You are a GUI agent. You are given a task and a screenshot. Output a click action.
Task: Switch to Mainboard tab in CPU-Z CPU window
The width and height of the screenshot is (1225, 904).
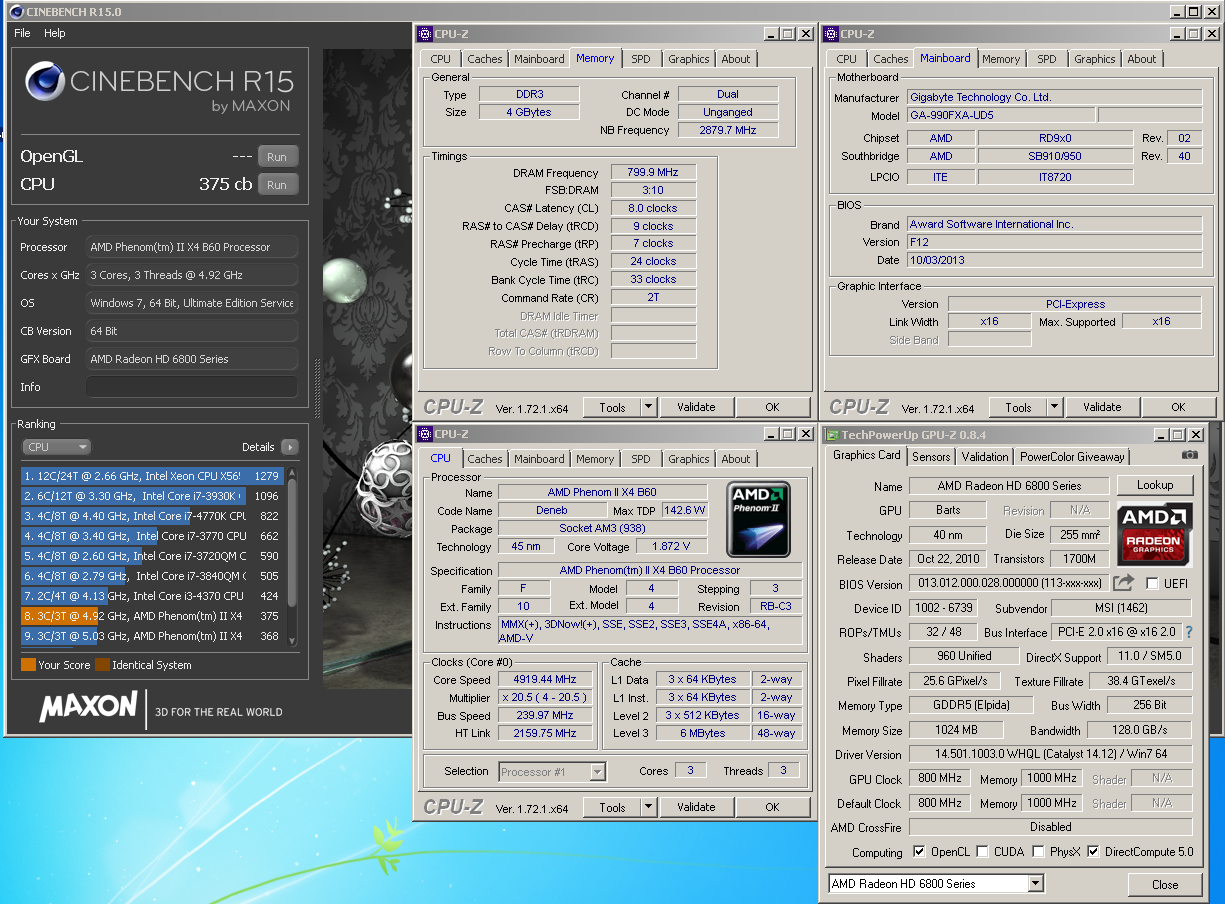pos(539,459)
